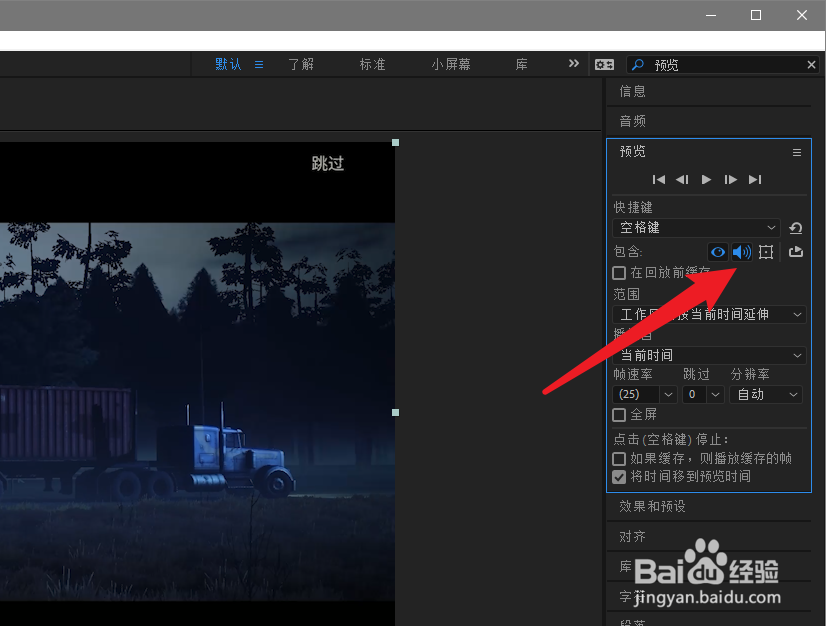Open the 效果和预设 panel
Viewport: 826px width, 626px height.
point(652,506)
